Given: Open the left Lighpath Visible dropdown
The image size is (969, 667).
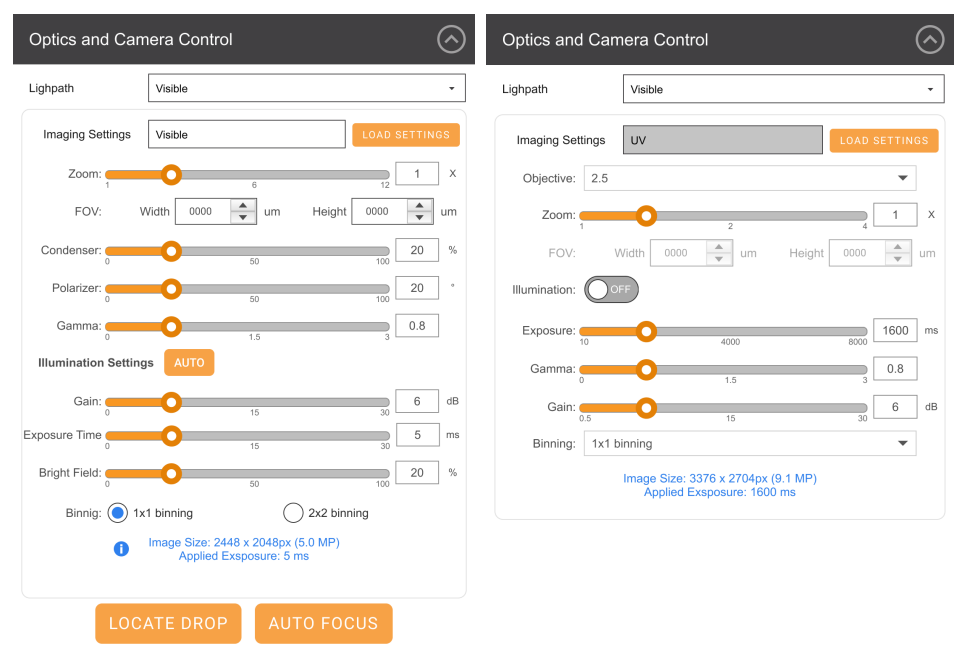Looking at the screenshot, I should [x=306, y=88].
